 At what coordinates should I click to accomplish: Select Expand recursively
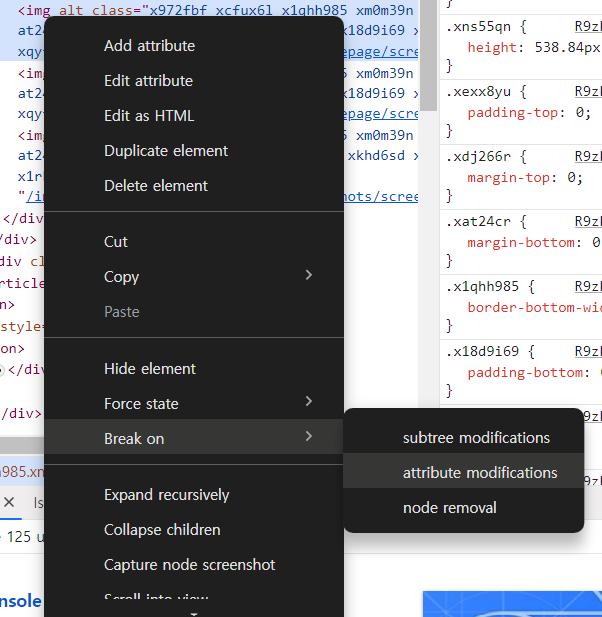tap(166, 495)
